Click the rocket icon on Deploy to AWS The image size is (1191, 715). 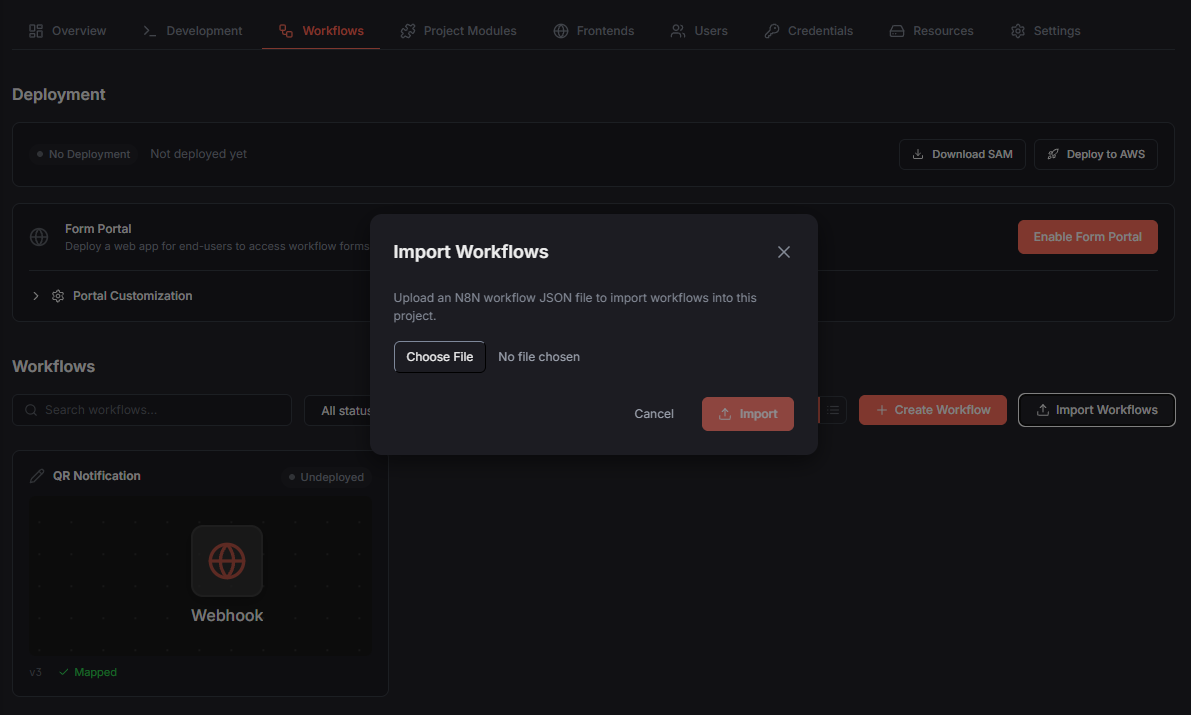click(1053, 154)
